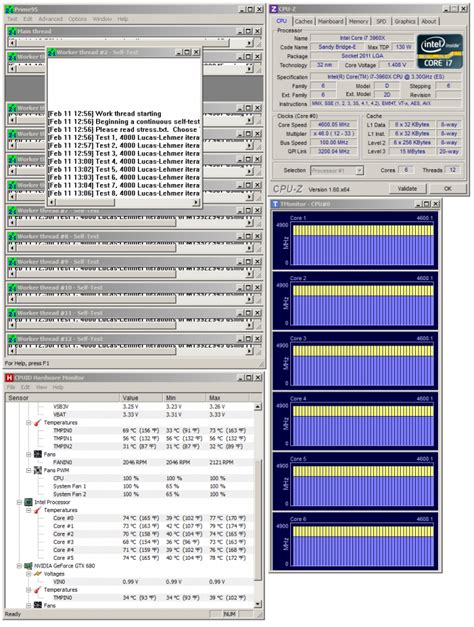474x627 pixels.
Task: Switch to the About tab in CPU-Z
Action: click(429, 21)
